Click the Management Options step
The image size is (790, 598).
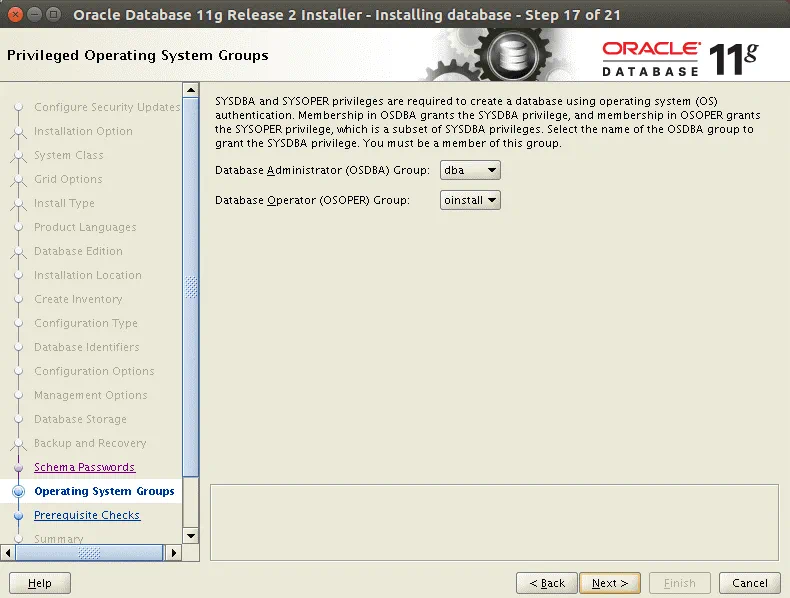(91, 395)
